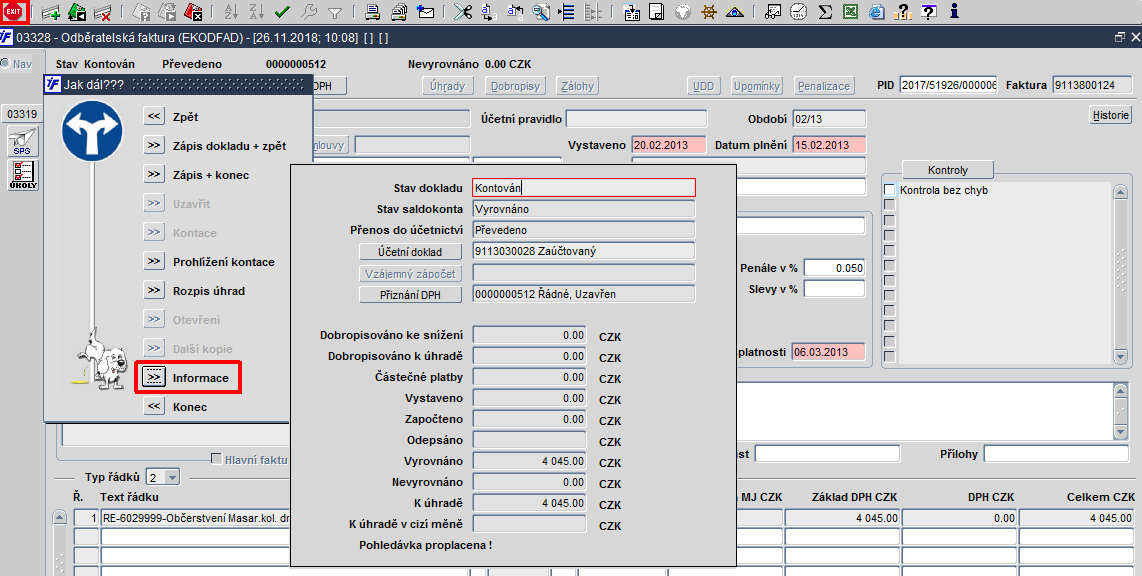Click the green Excel export icon

pos(850,12)
